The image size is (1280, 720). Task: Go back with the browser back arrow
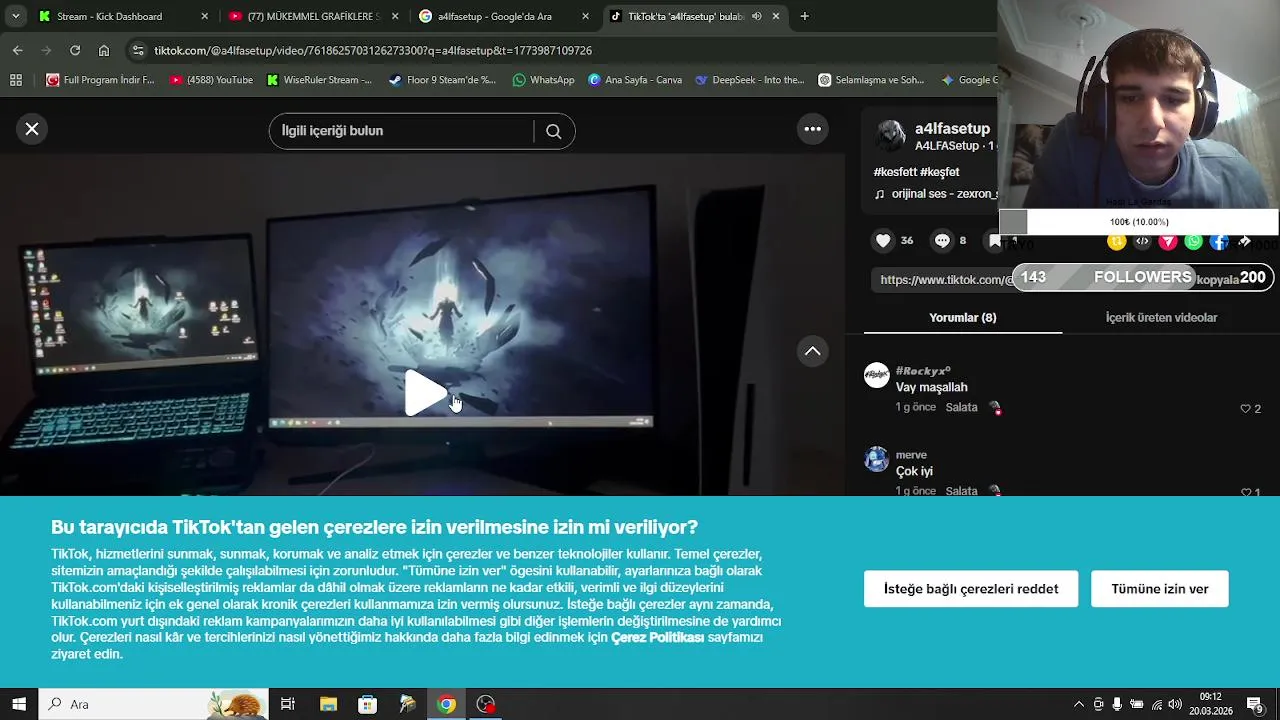(x=17, y=50)
